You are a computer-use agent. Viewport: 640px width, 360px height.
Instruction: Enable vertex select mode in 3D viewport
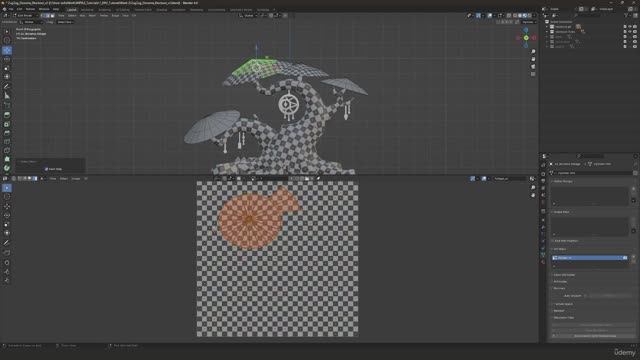click(42, 16)
